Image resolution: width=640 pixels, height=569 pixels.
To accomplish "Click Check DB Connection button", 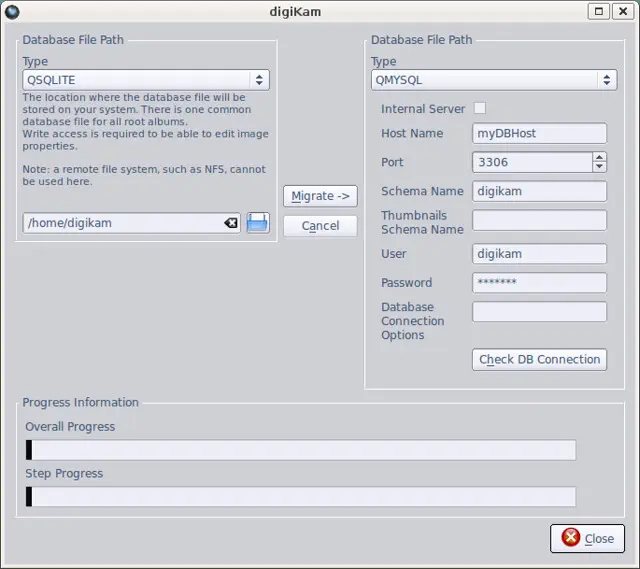I will 539,359.
